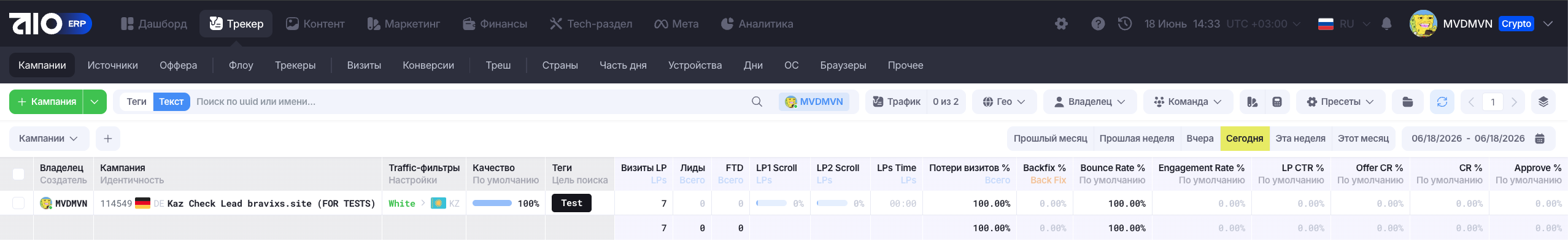Go to the previous page arrow

tap(1471, 102)
